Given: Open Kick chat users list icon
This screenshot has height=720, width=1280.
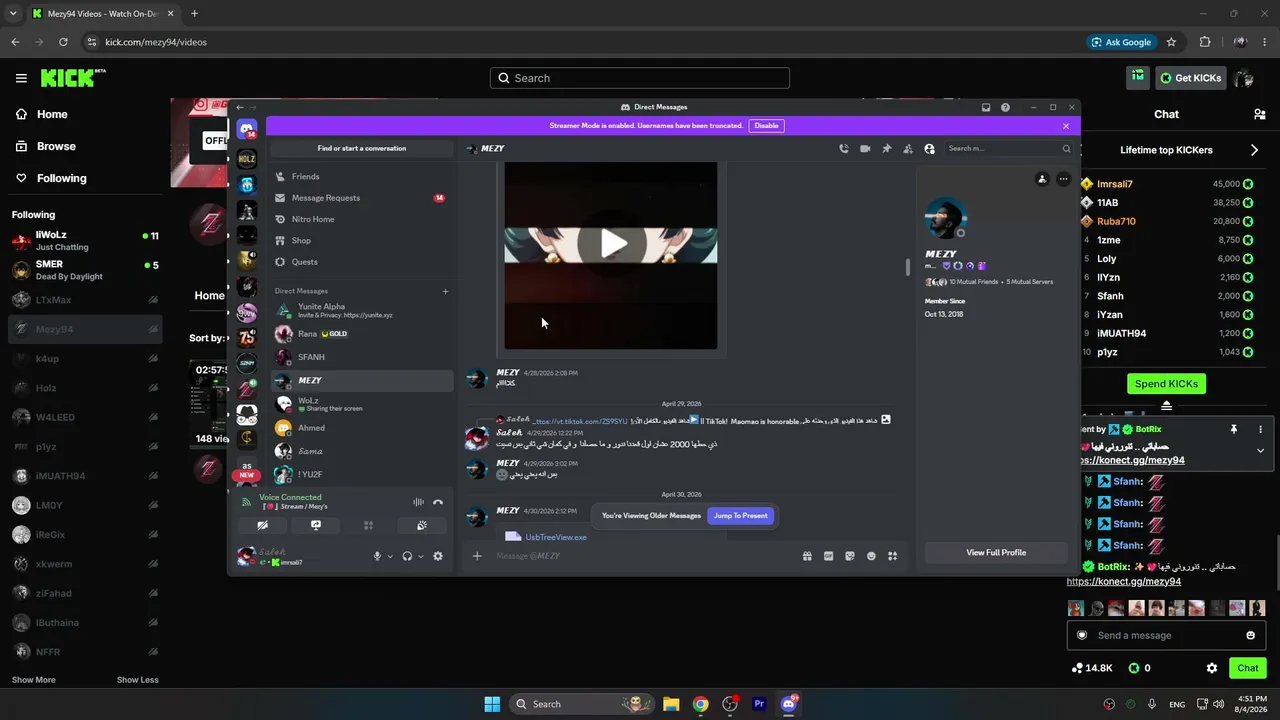Looking at the screenshot, I should [1259, 114].
